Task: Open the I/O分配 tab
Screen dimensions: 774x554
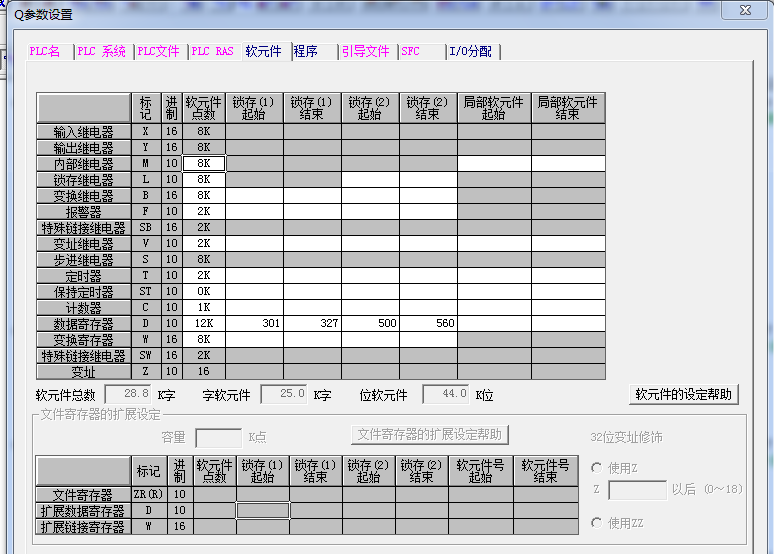Action: 470,51
